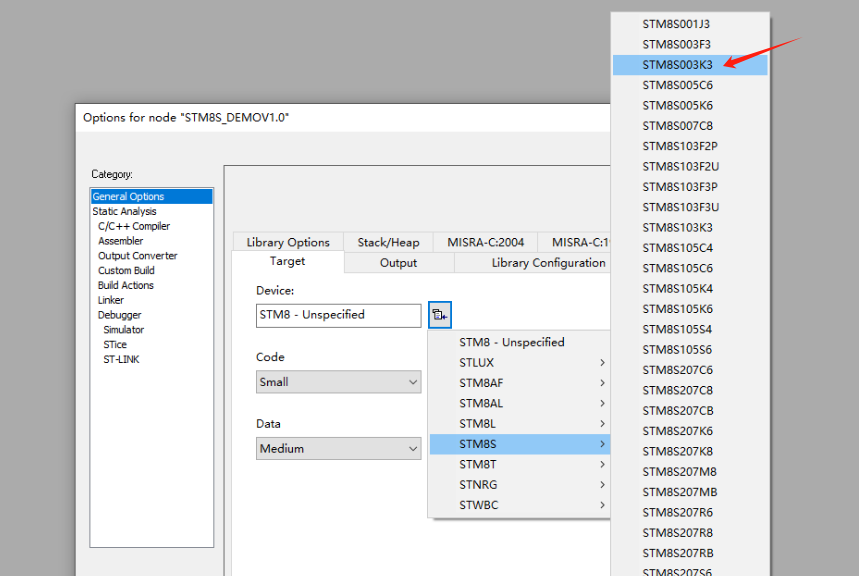Choose device STM8S105K6

click(x=690, y=309)
